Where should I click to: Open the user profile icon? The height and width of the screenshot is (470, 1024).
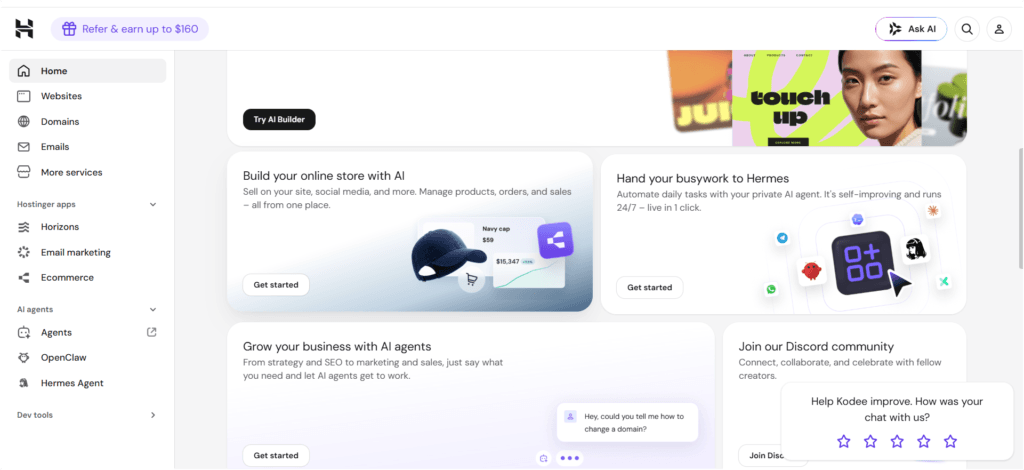[x=999, y=29]
